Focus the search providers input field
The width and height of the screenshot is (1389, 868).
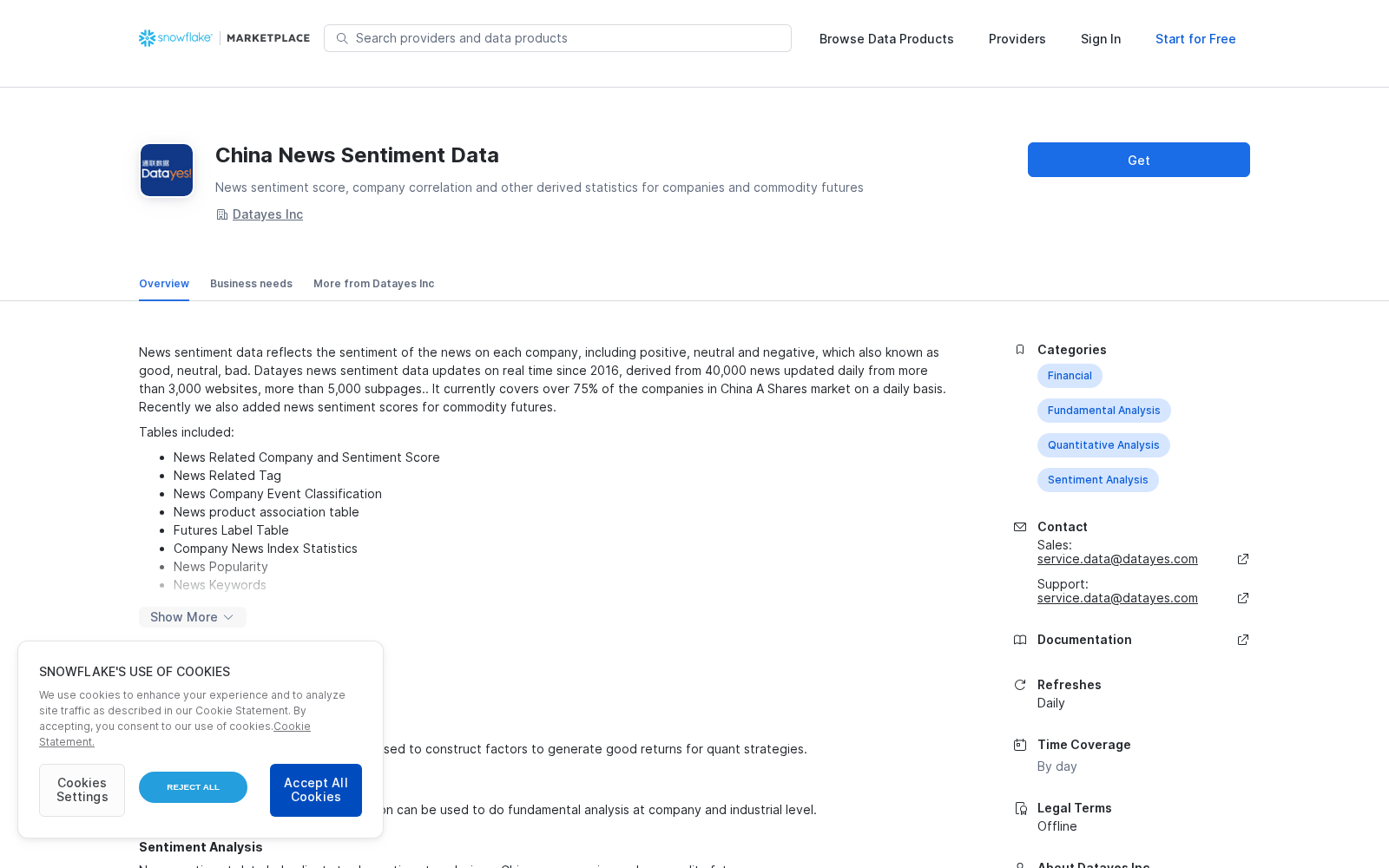coord(557,38)
